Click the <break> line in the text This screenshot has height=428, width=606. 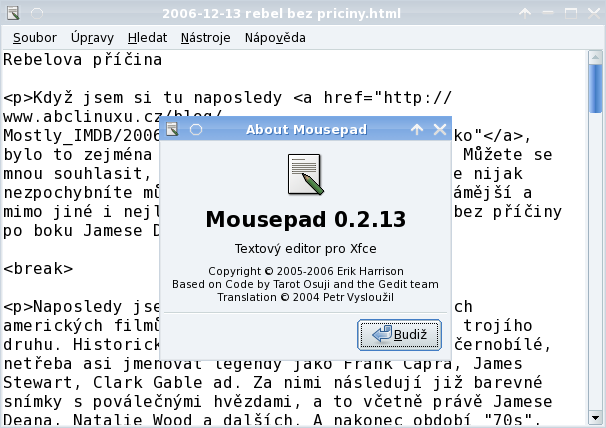(x=38, y=269)
